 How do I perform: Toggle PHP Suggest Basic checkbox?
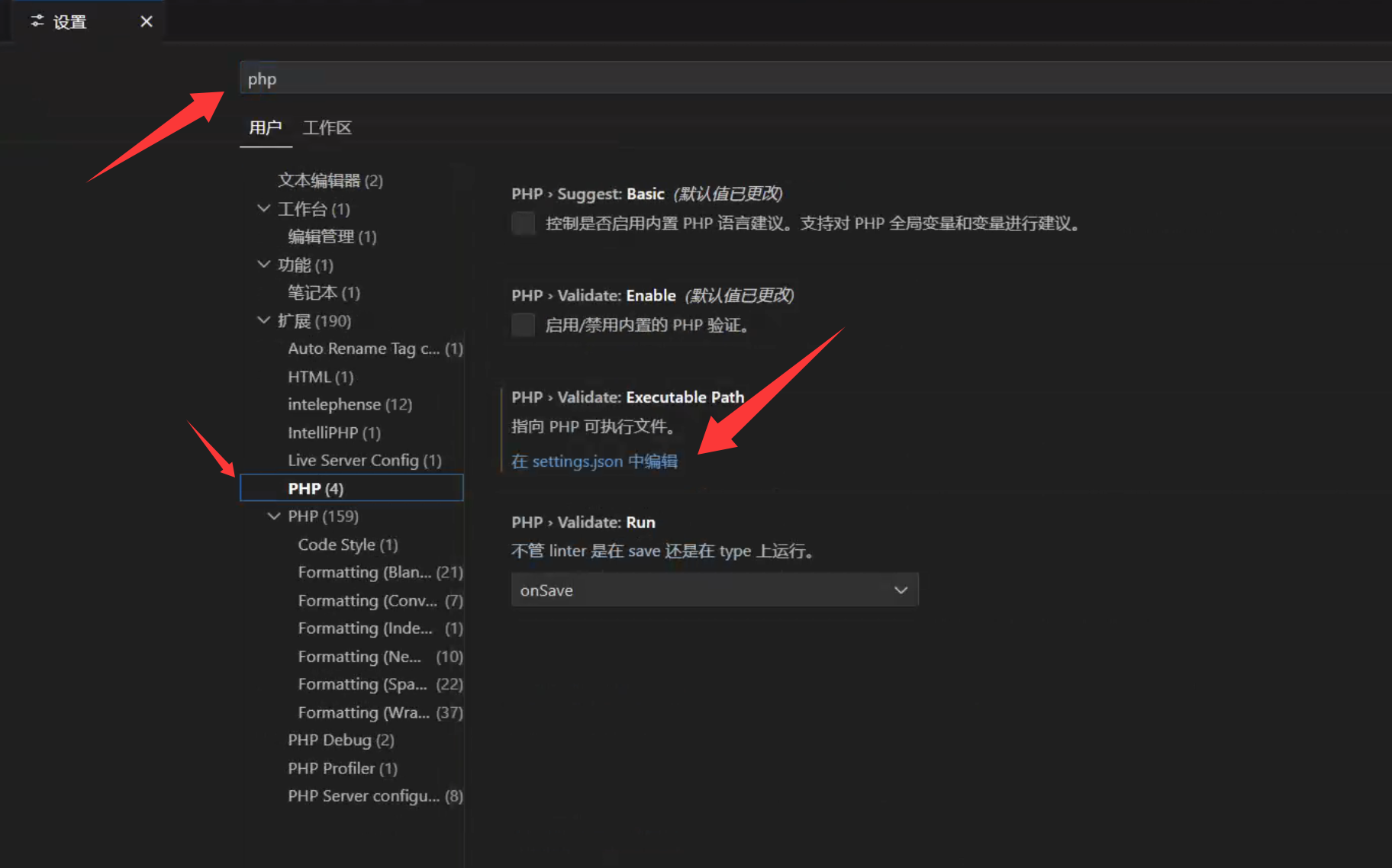(524, 223)
